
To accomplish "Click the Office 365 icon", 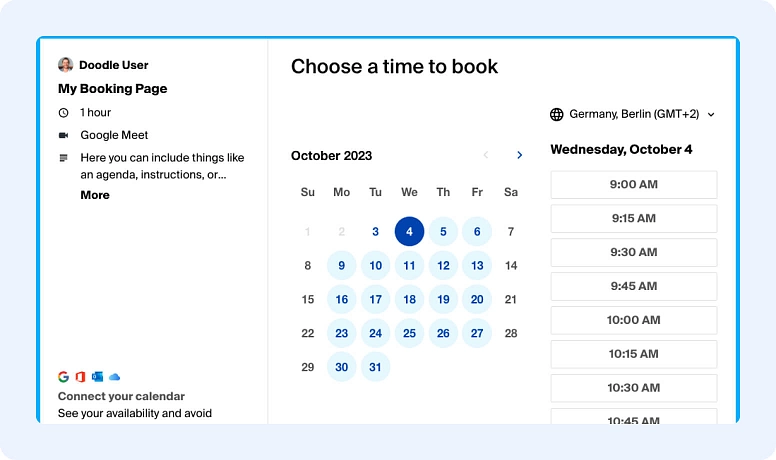I will pyautogui.click(x=80, y=377).
